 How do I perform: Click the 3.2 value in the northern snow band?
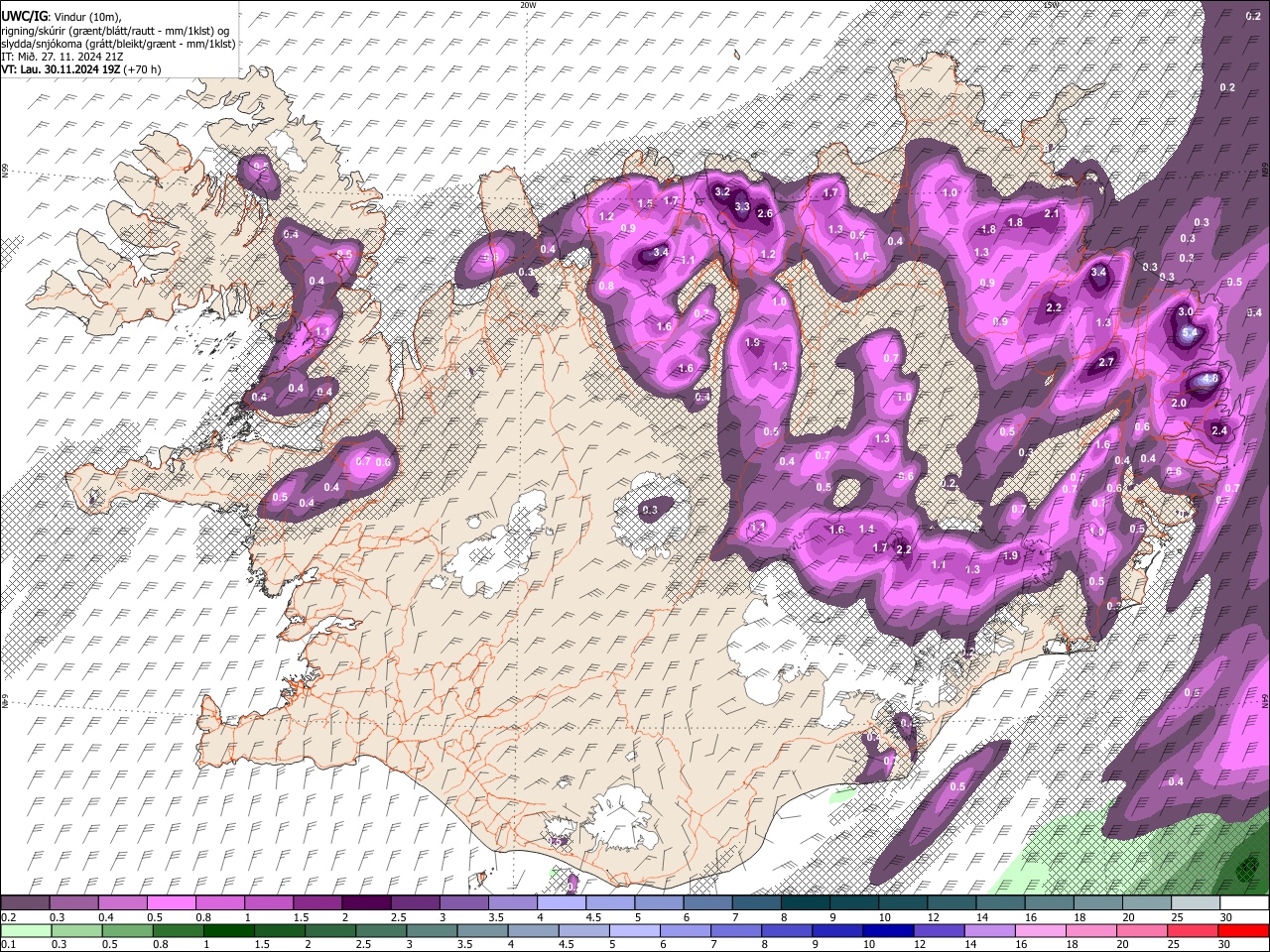(x=722, y=191)
